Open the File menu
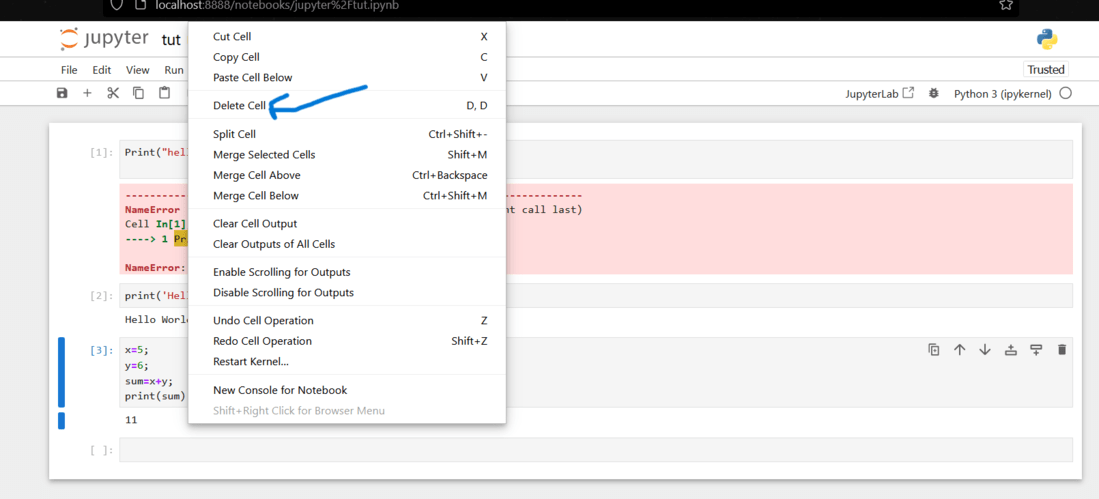This screenshot has height=499, width=1099. click(69, 70)
